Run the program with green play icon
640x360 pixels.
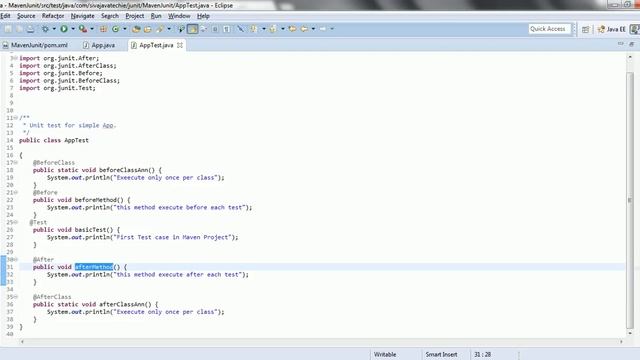[64, 29]
